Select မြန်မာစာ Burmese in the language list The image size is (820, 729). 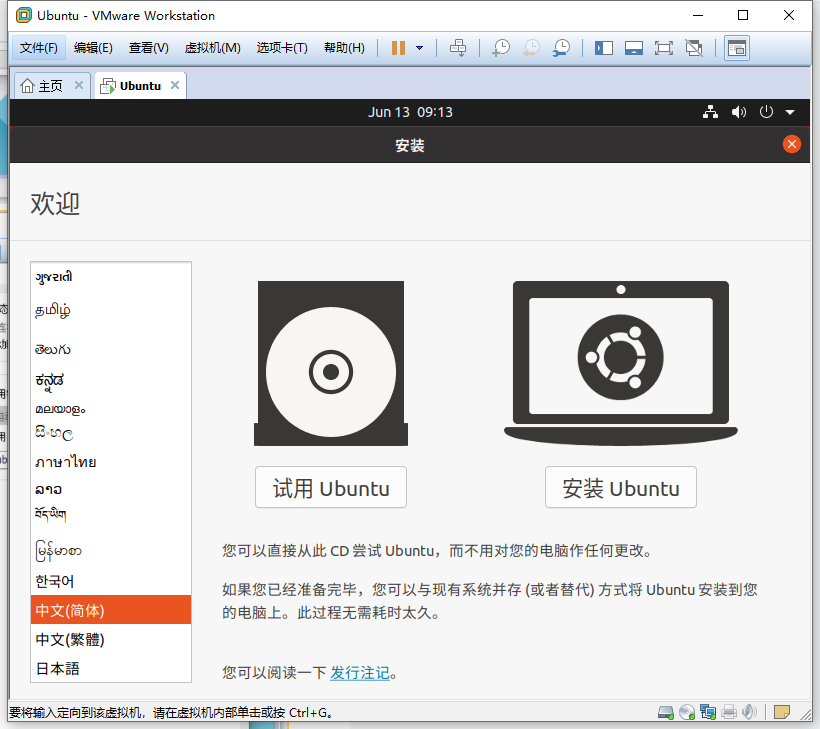[x=111, y=551]
